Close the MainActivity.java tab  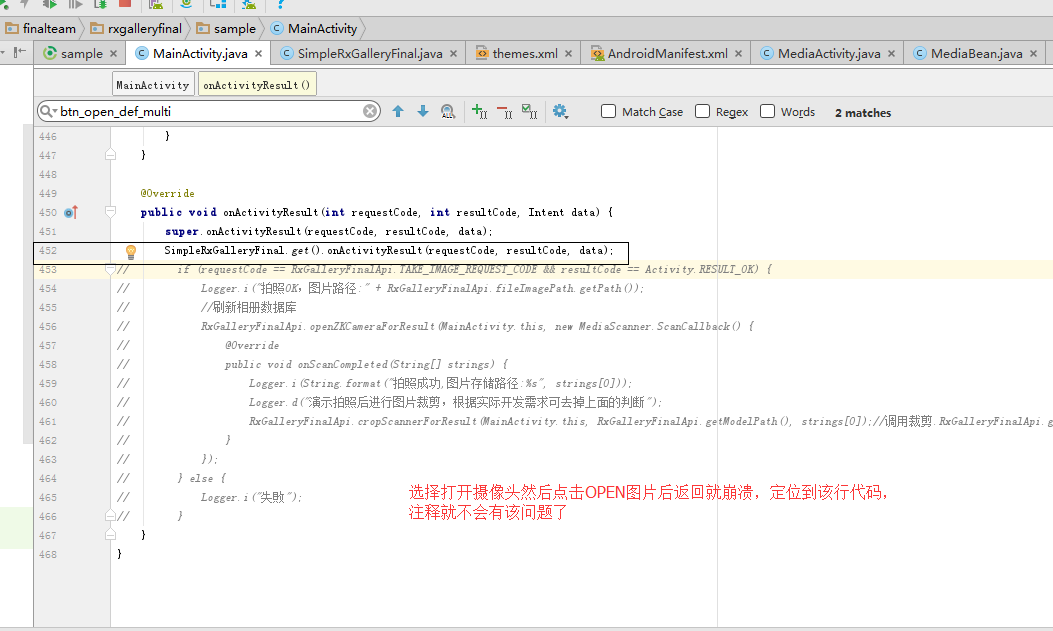[259, 54]
